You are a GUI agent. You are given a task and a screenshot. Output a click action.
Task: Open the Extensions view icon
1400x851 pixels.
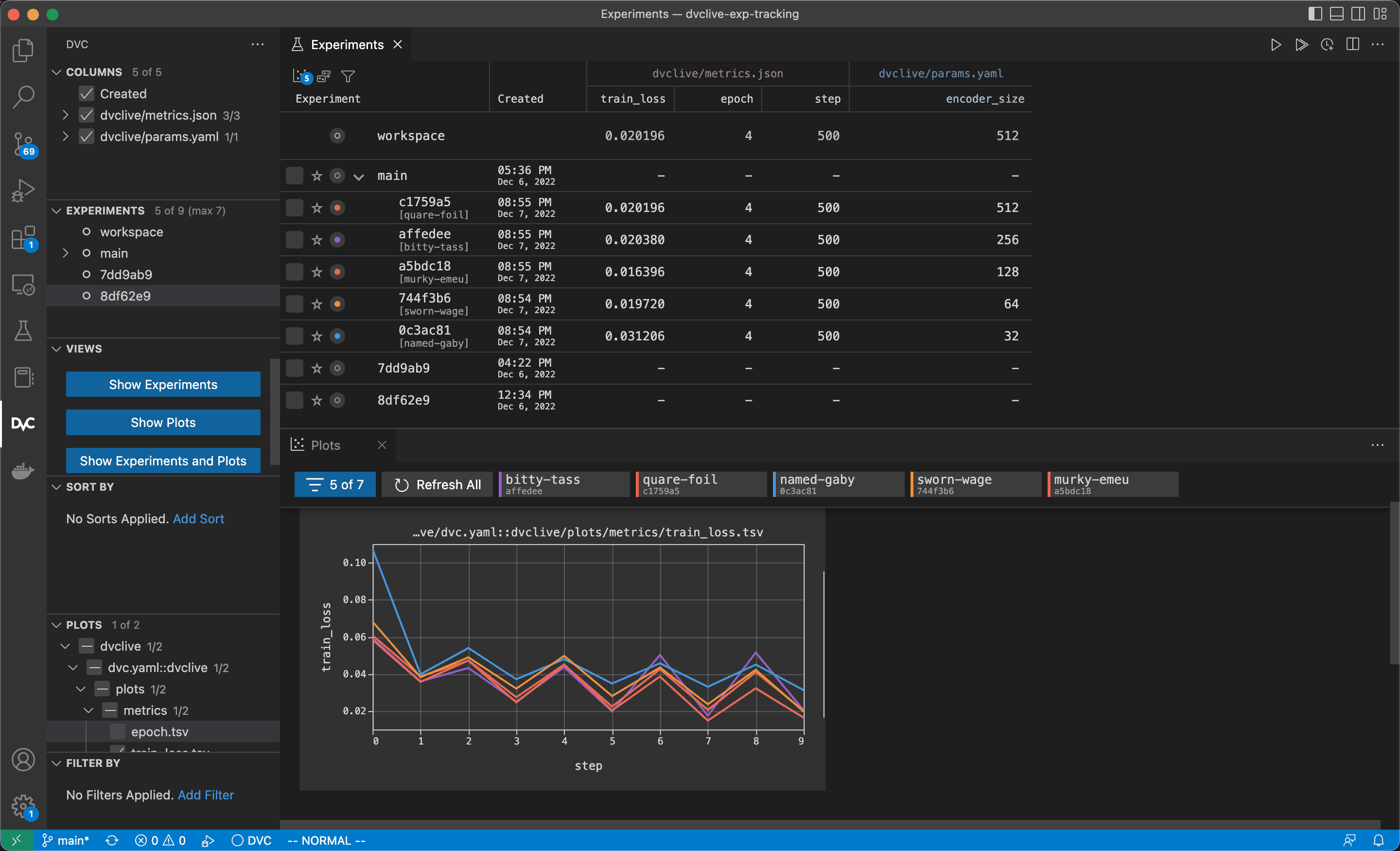click(x=23, y=238)
